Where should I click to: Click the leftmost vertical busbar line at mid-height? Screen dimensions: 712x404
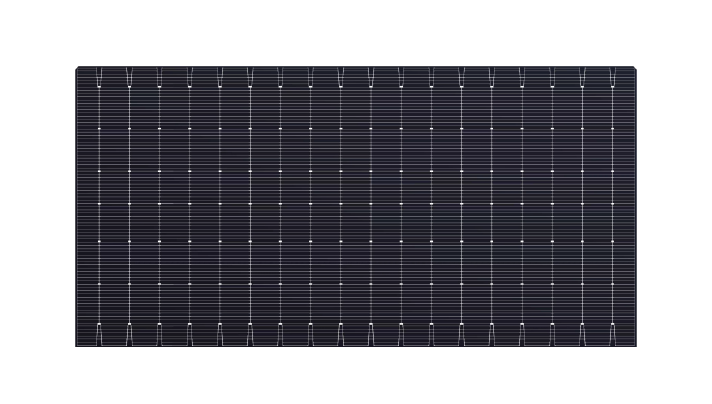click(x=99, y=207)
